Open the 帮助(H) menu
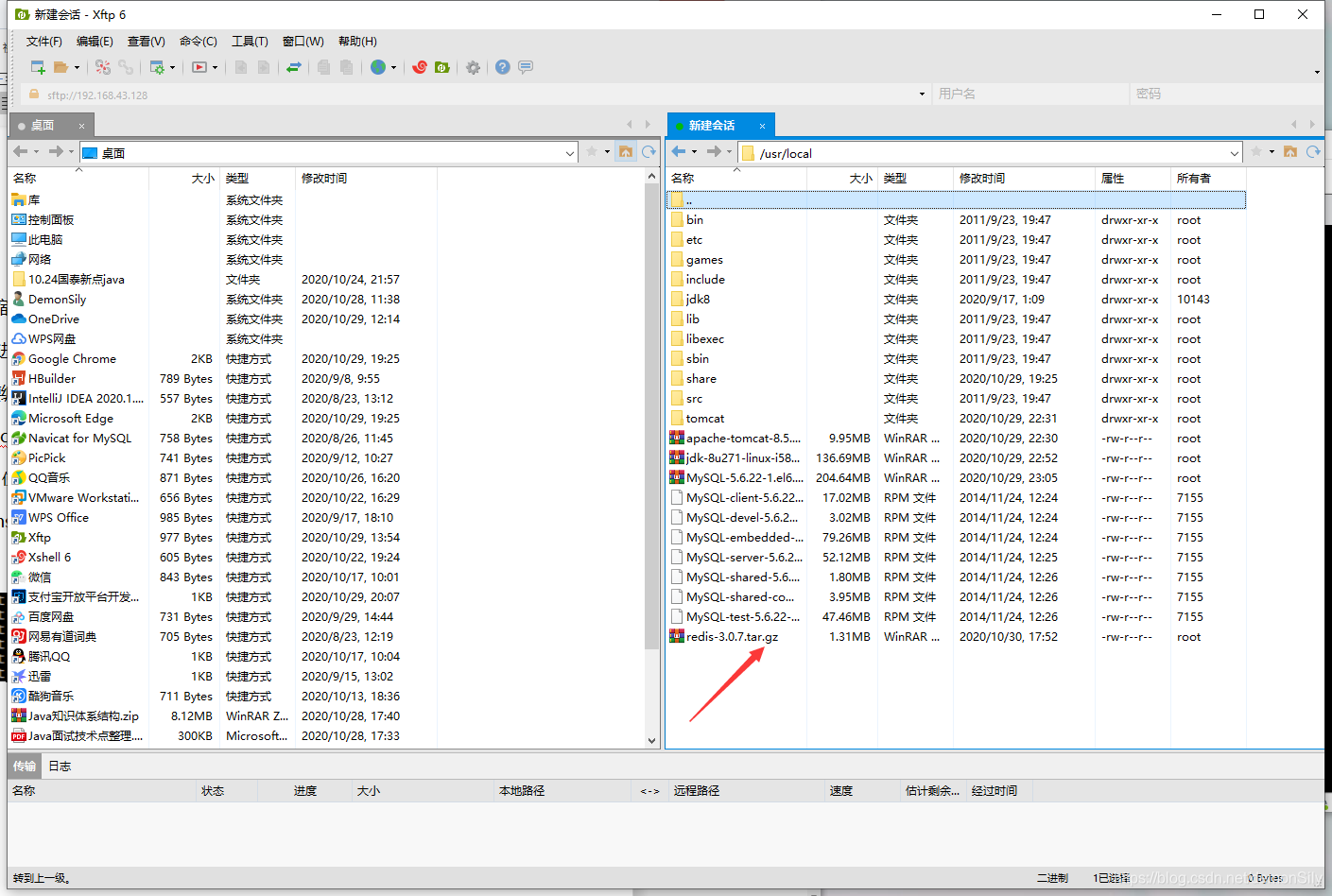1332x896 pixels. [x=357, y=42]
